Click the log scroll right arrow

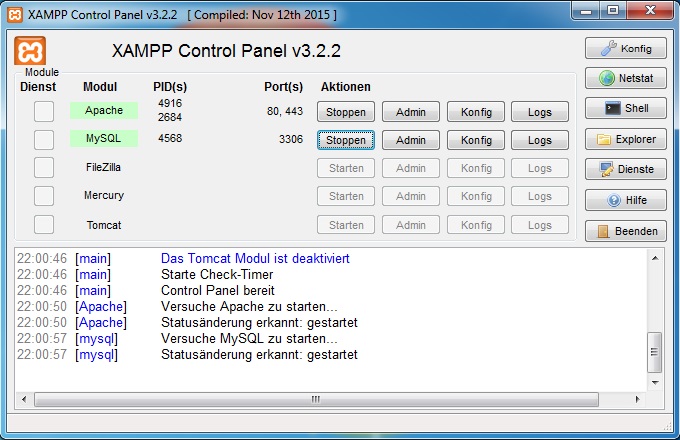click(637, 399)
